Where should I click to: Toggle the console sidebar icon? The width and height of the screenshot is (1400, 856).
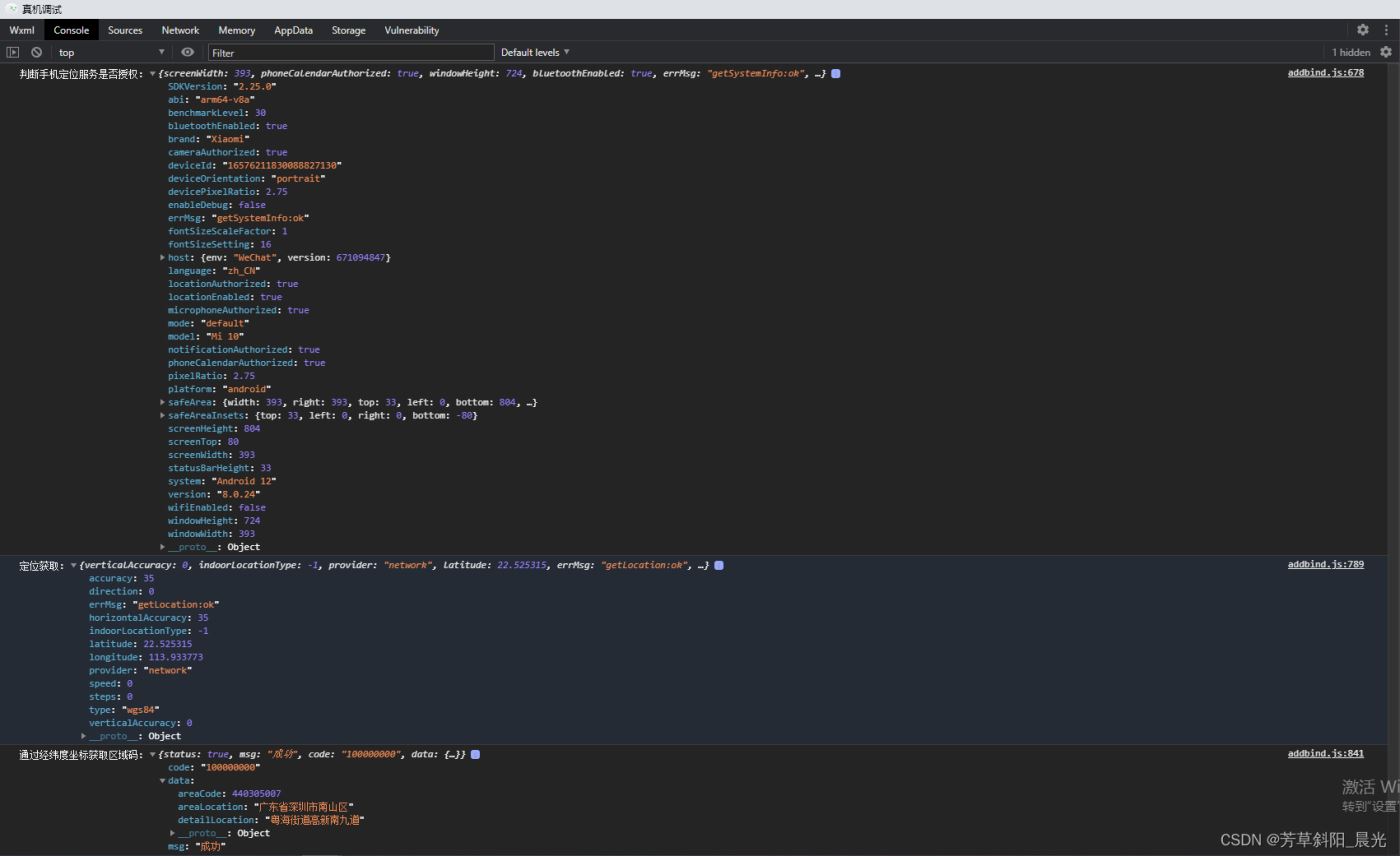tap(13, 52)
